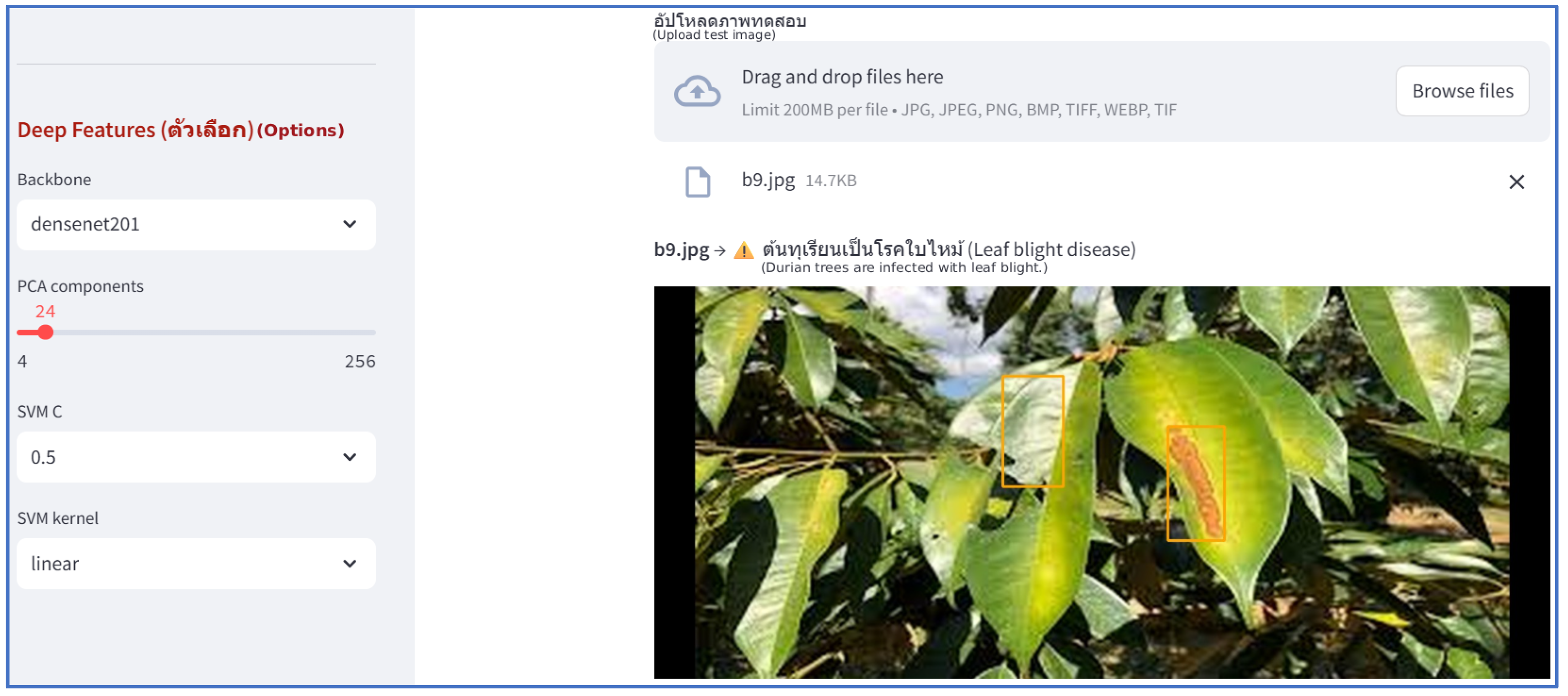Image resolution: width=1568 pixels, height=696 pixels.
Task: Click the leaf blight warning triangle icon
Action: [743, 250]
